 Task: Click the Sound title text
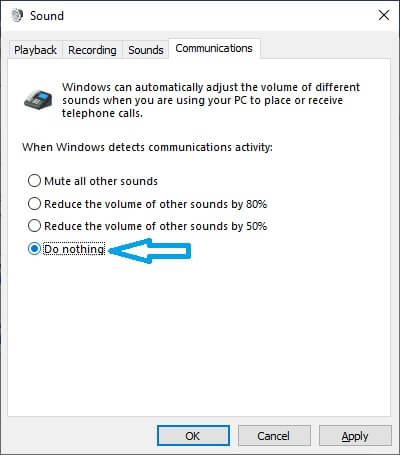tap(47, 16)
